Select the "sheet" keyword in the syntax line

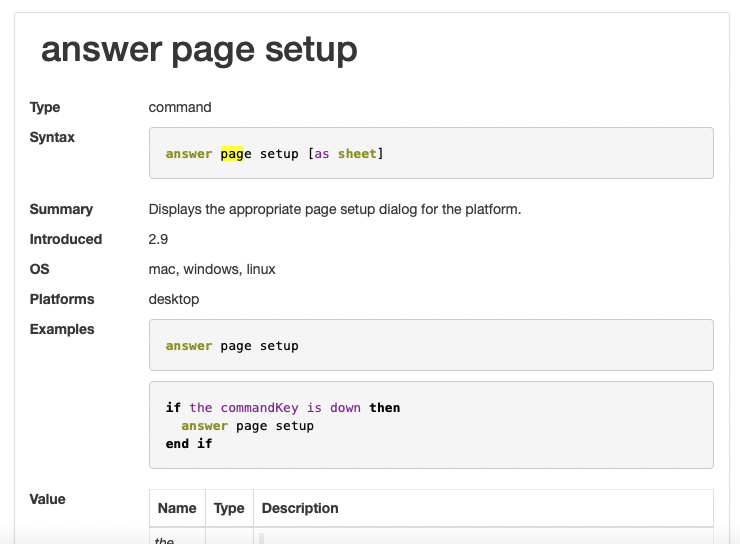coord(357,154)
